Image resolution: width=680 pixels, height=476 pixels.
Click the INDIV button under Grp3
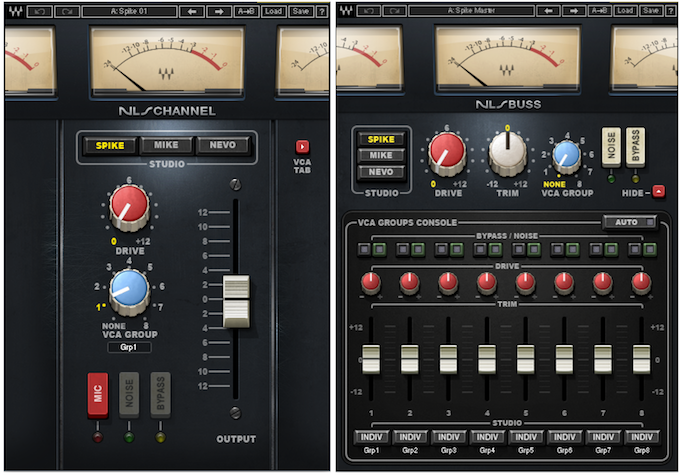pyautogui.click(x=448, y=437)
